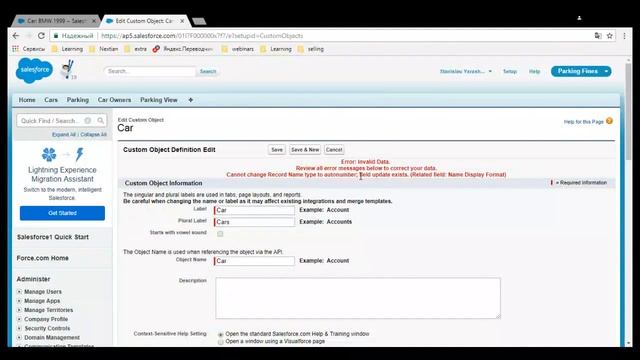
Task: Open Help for this Page link
Action: [583, 122]
